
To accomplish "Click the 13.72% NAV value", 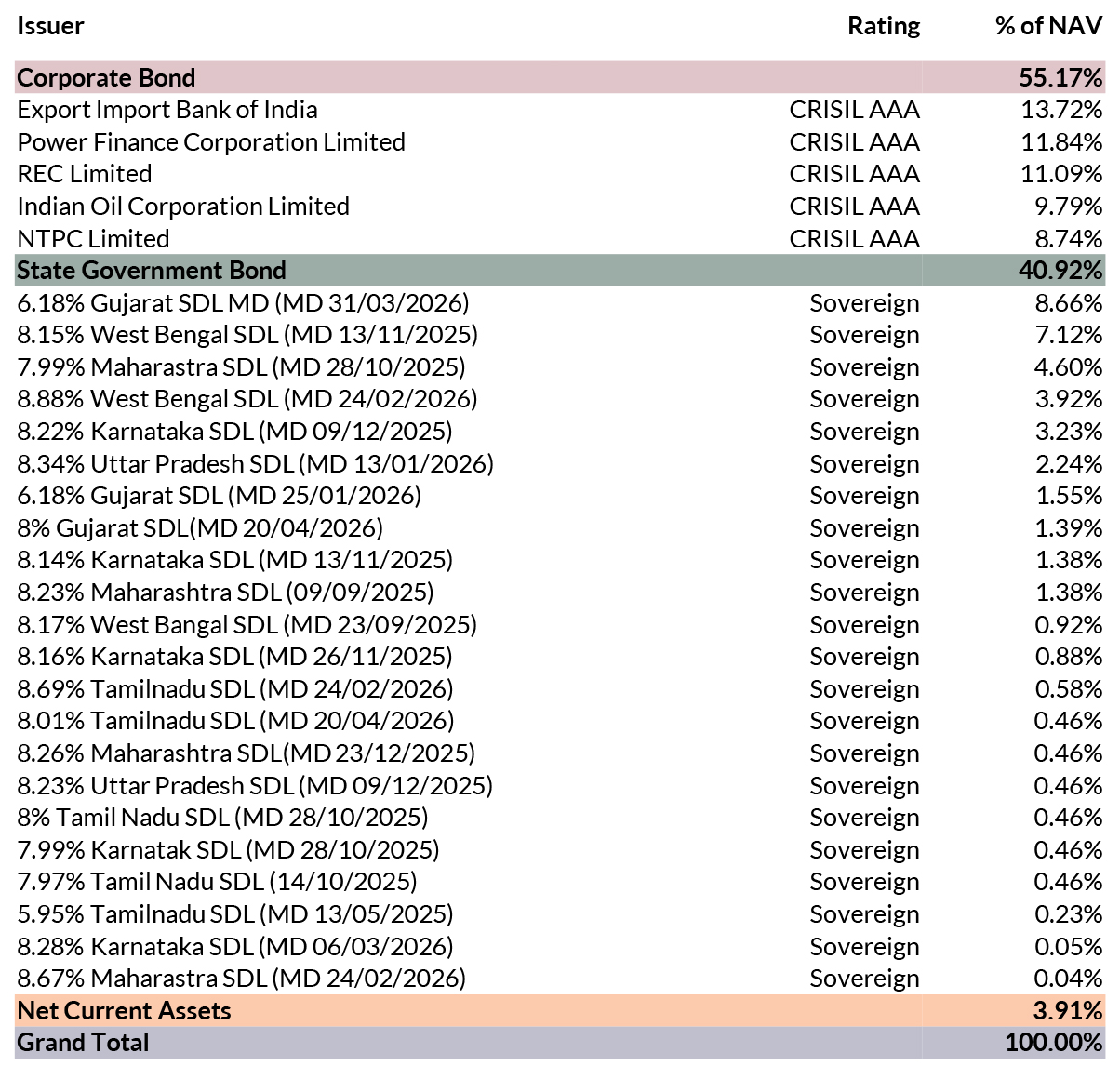I will 1061,110.
